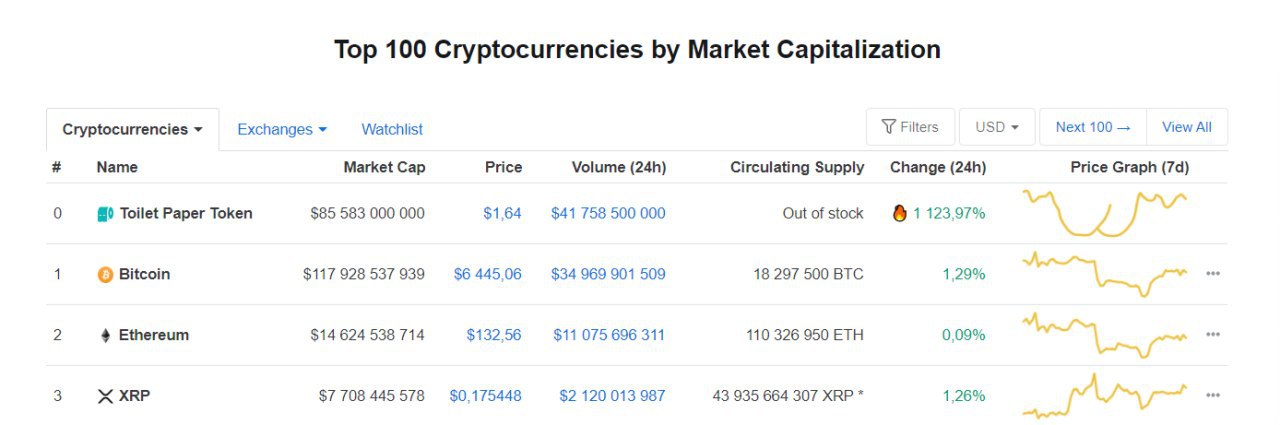The height and width of the screenshot is (425, 1280).
Task: Expand the Exchanges dropdown
Action: (282, 129)
